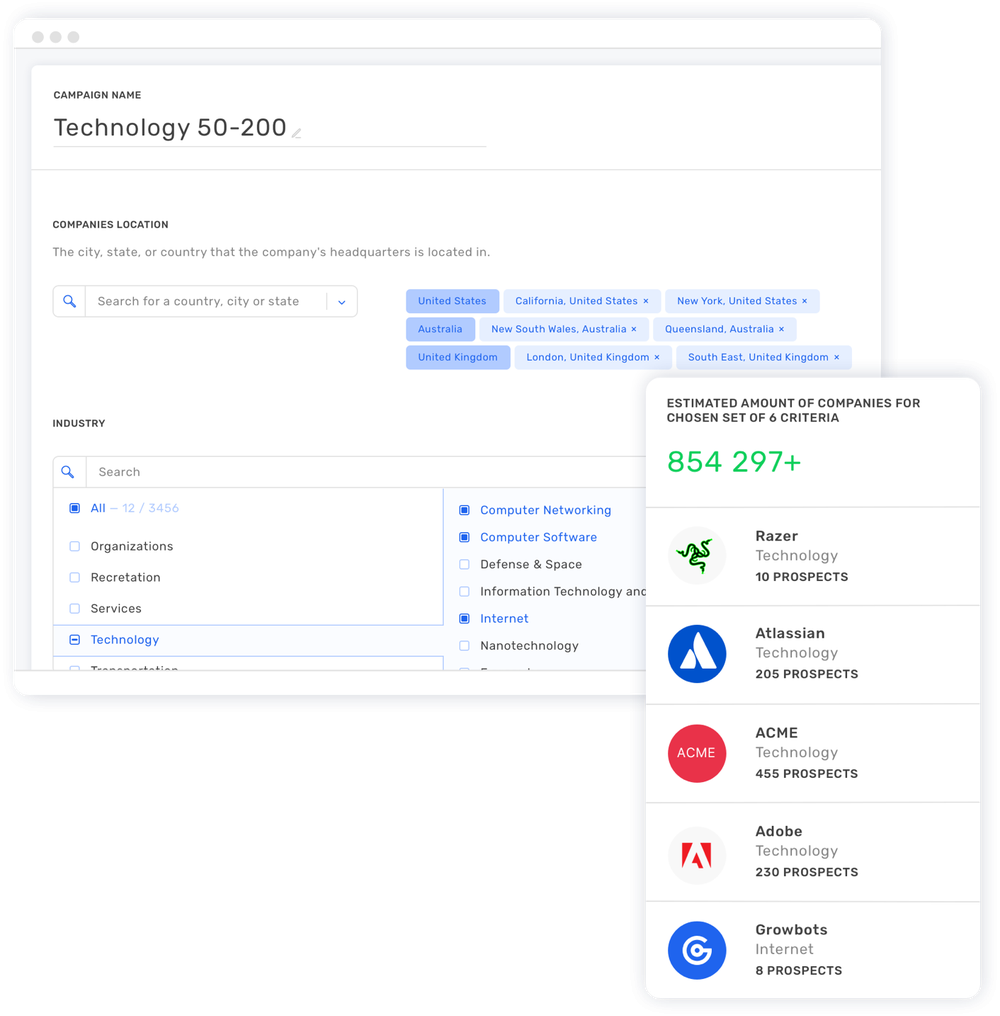
Task: Remove London, United Kingdom tag
Action: pyautogui.click(x=657, y=357)
